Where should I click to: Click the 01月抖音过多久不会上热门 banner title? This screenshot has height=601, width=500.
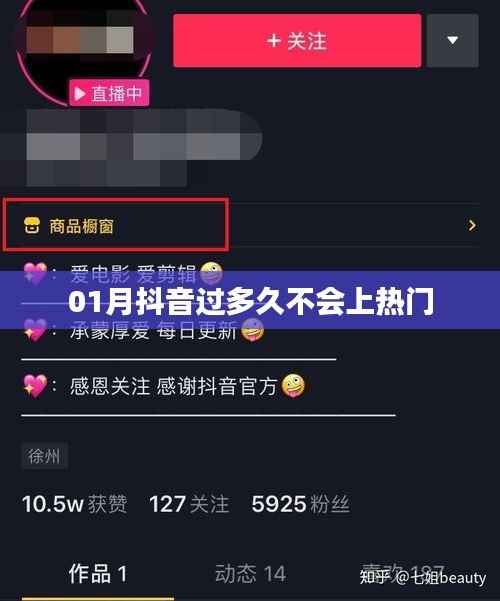(251, 302)
